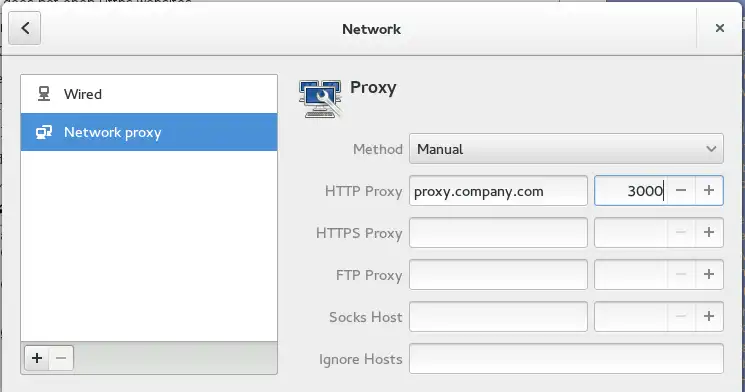This screenshot has height=392, width=745.
Task: Click the Socks Host address field
Action: coord(498,316)
